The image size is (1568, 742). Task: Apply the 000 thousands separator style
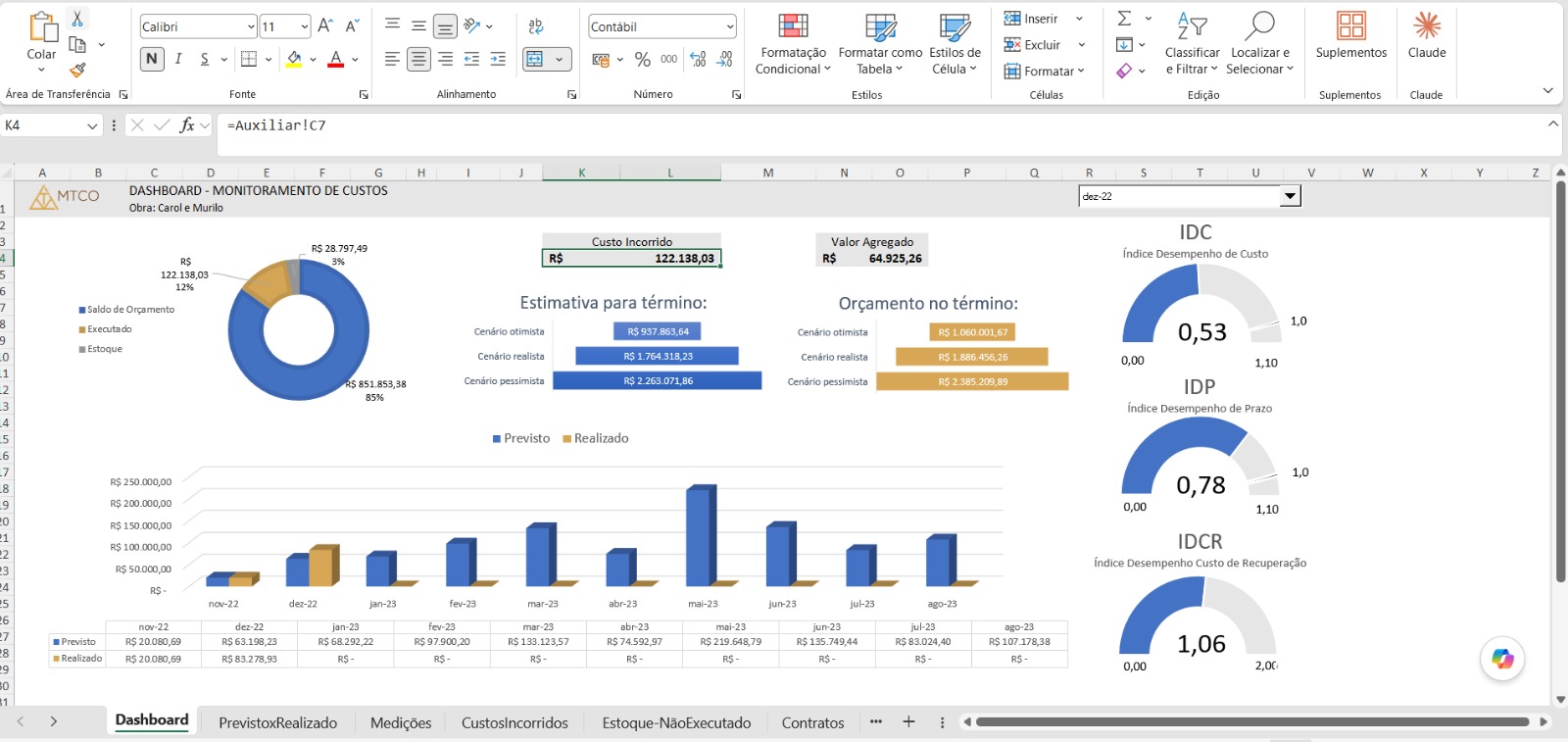click(x=669, y=60)
